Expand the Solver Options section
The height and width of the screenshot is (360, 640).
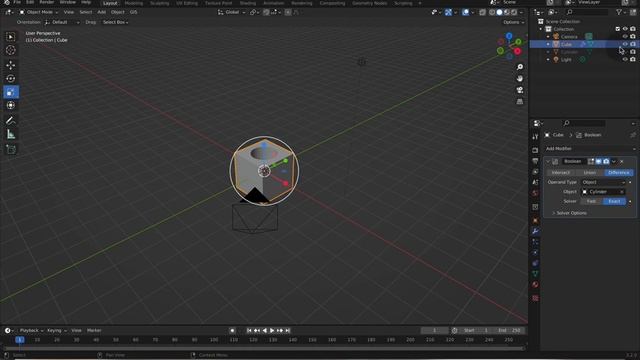(570, 213)
